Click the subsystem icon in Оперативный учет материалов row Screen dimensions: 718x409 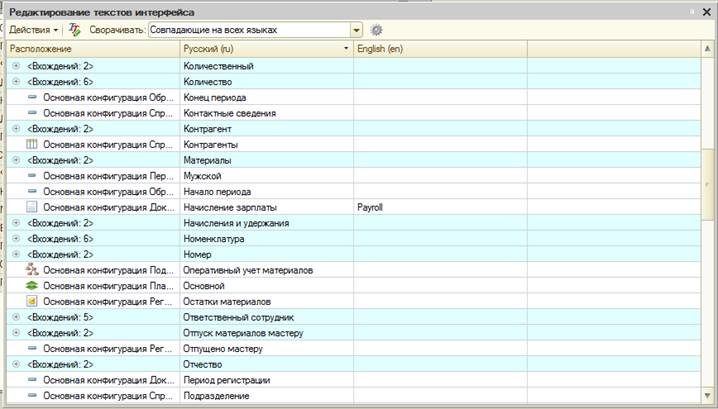coord(32,269)
